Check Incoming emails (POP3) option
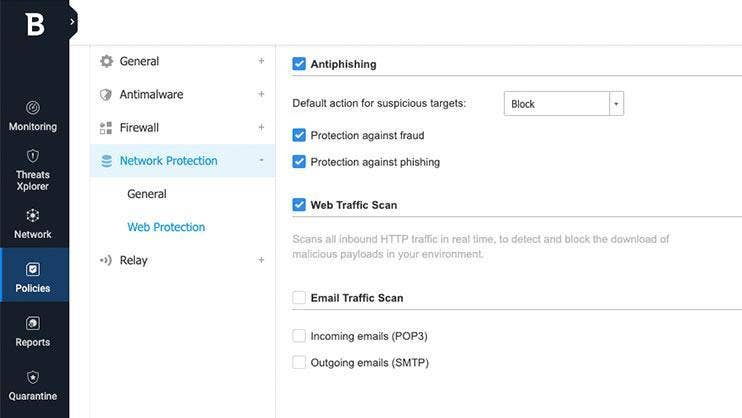This screenshot has height=418, width=742. (299, 336)
